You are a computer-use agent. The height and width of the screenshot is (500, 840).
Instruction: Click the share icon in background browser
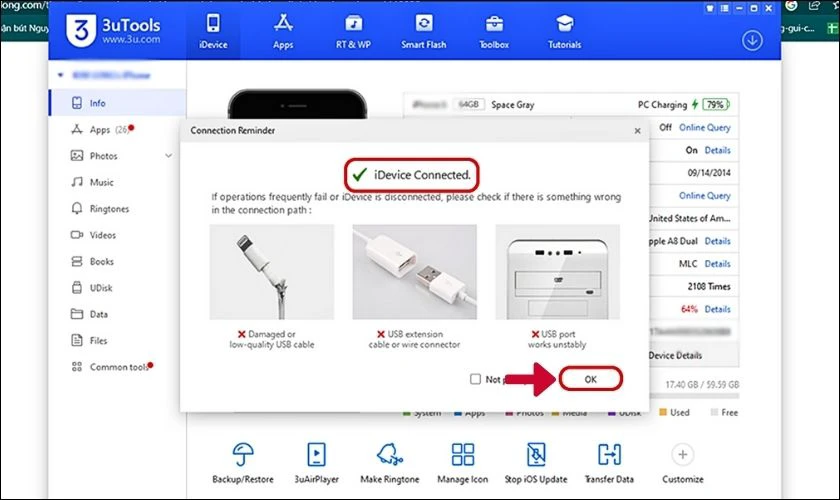click(x=814, y=6)
